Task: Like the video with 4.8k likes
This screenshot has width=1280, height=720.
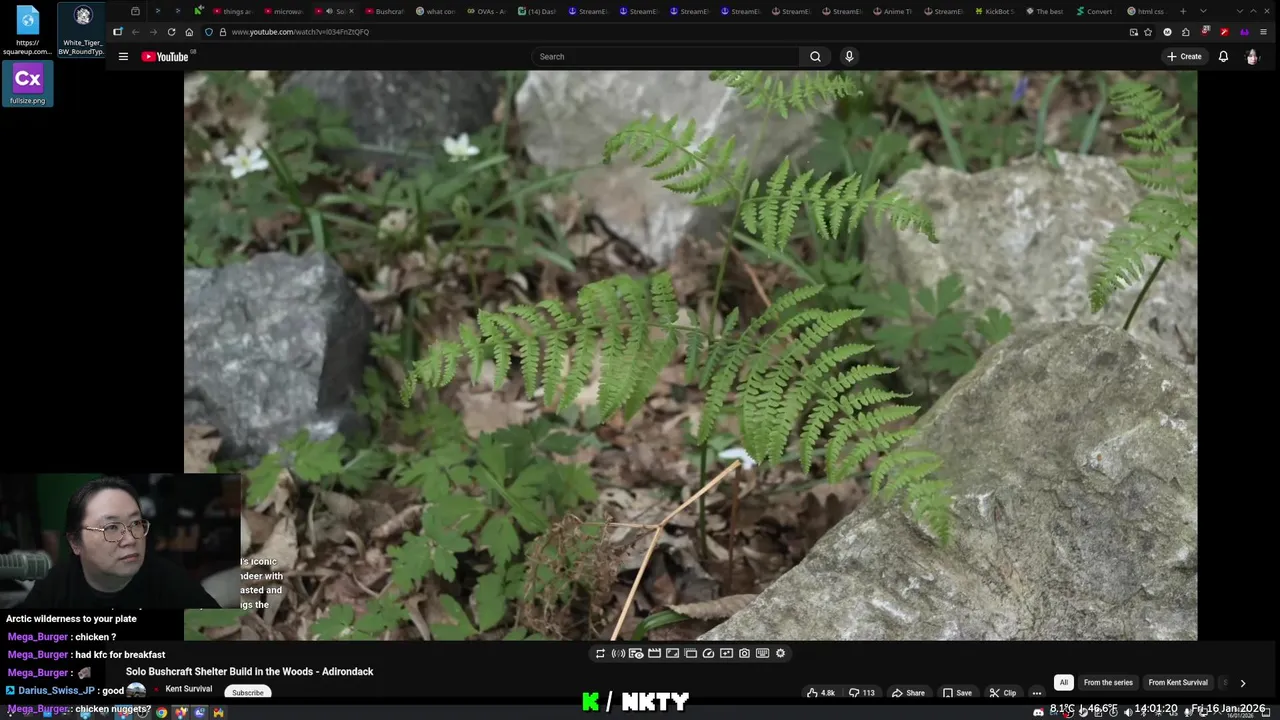Action: coord(821,693)
